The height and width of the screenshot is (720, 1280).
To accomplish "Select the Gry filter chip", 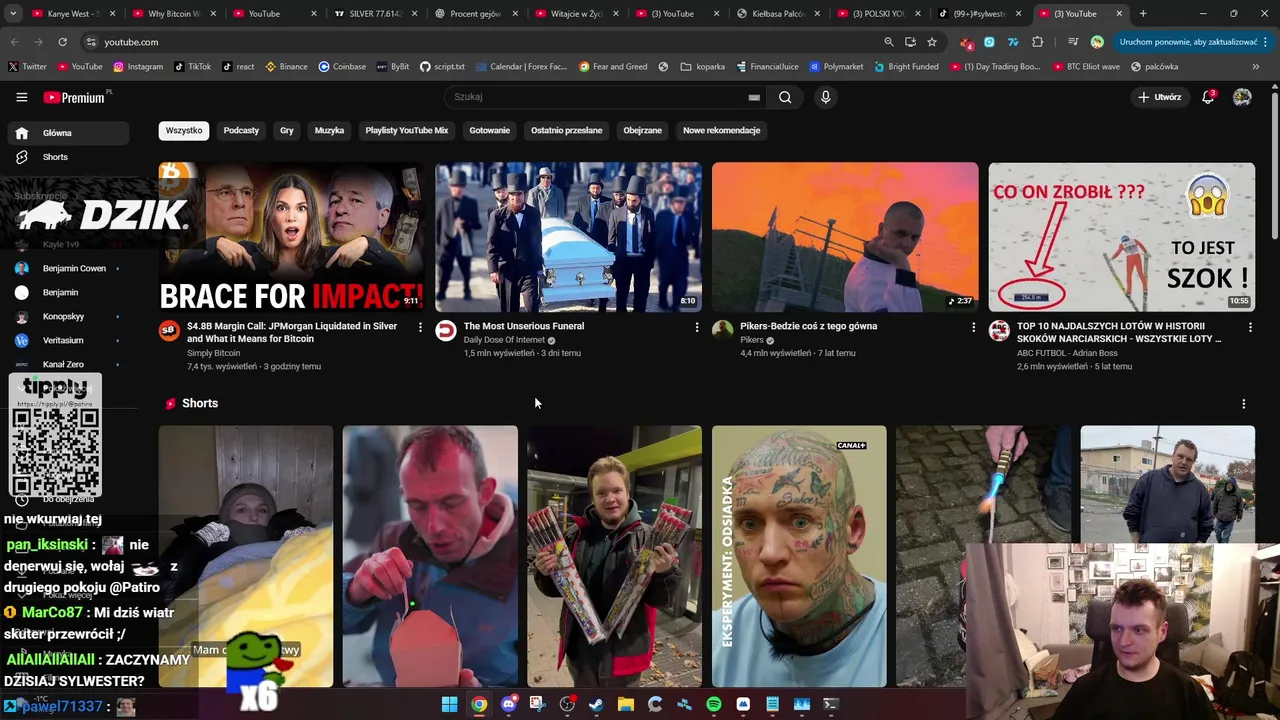I will pyautogui.click(x=287, y=130).
